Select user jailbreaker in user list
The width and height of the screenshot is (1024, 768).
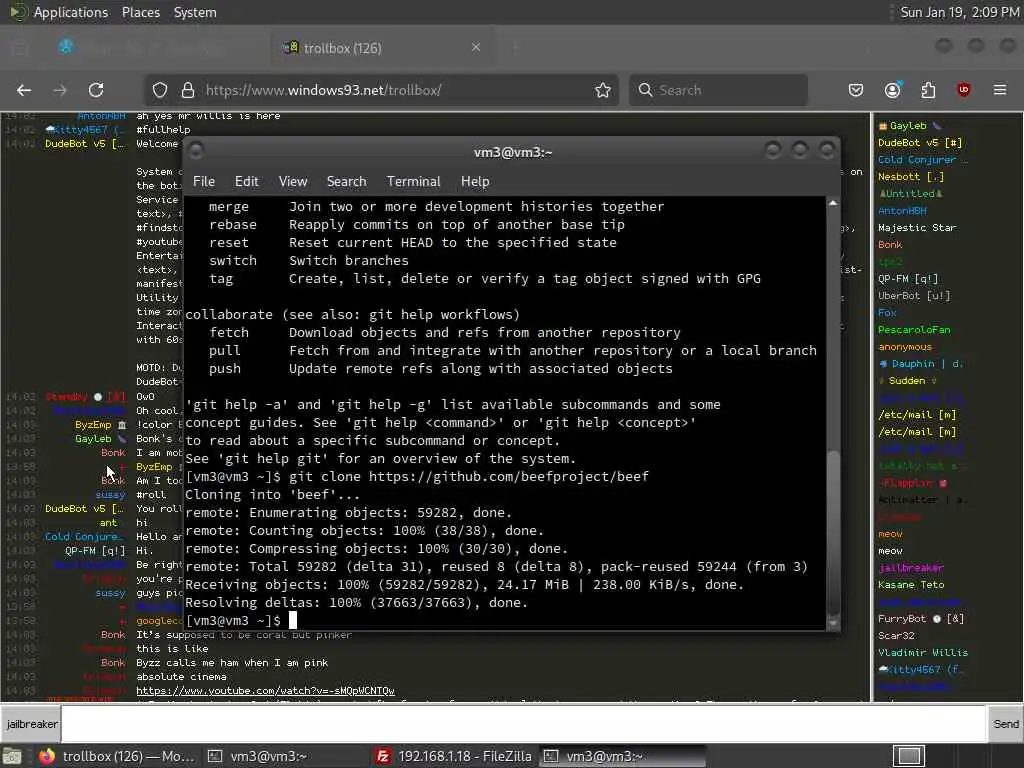pyautogui.click(x=910, y=568)
